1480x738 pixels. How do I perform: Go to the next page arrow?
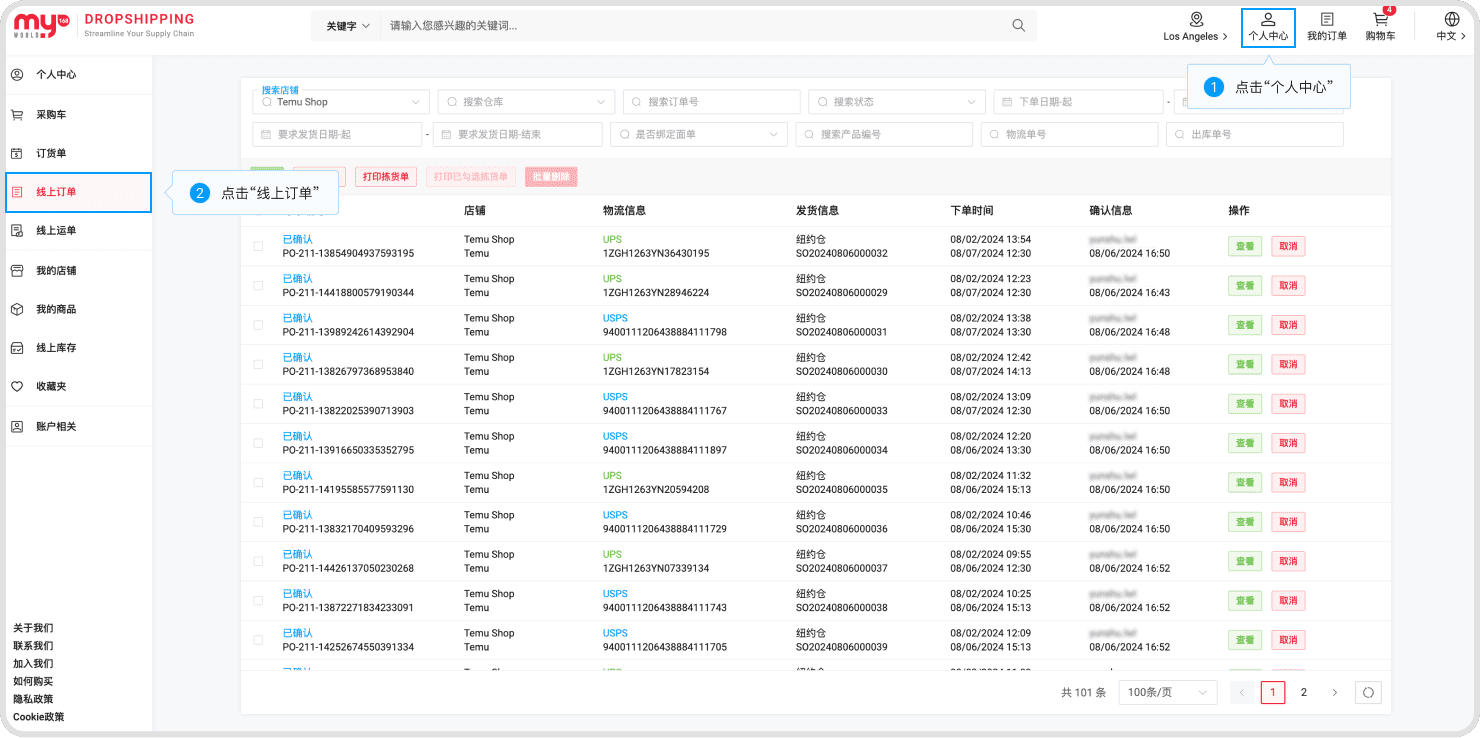tap(1334, 692)
